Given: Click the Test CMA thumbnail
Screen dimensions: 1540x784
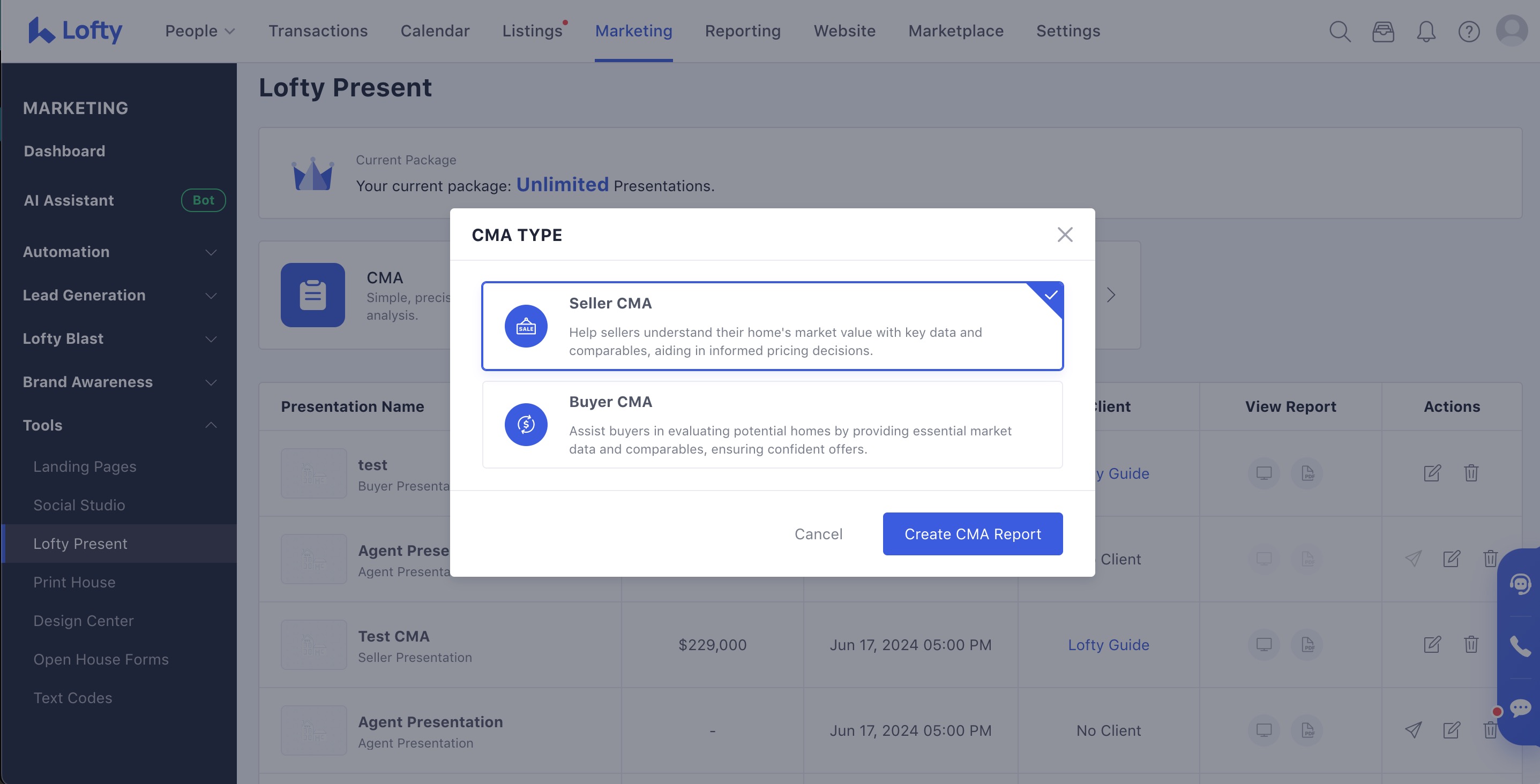Looking at the screenshot, I should [x=314, y=645].
